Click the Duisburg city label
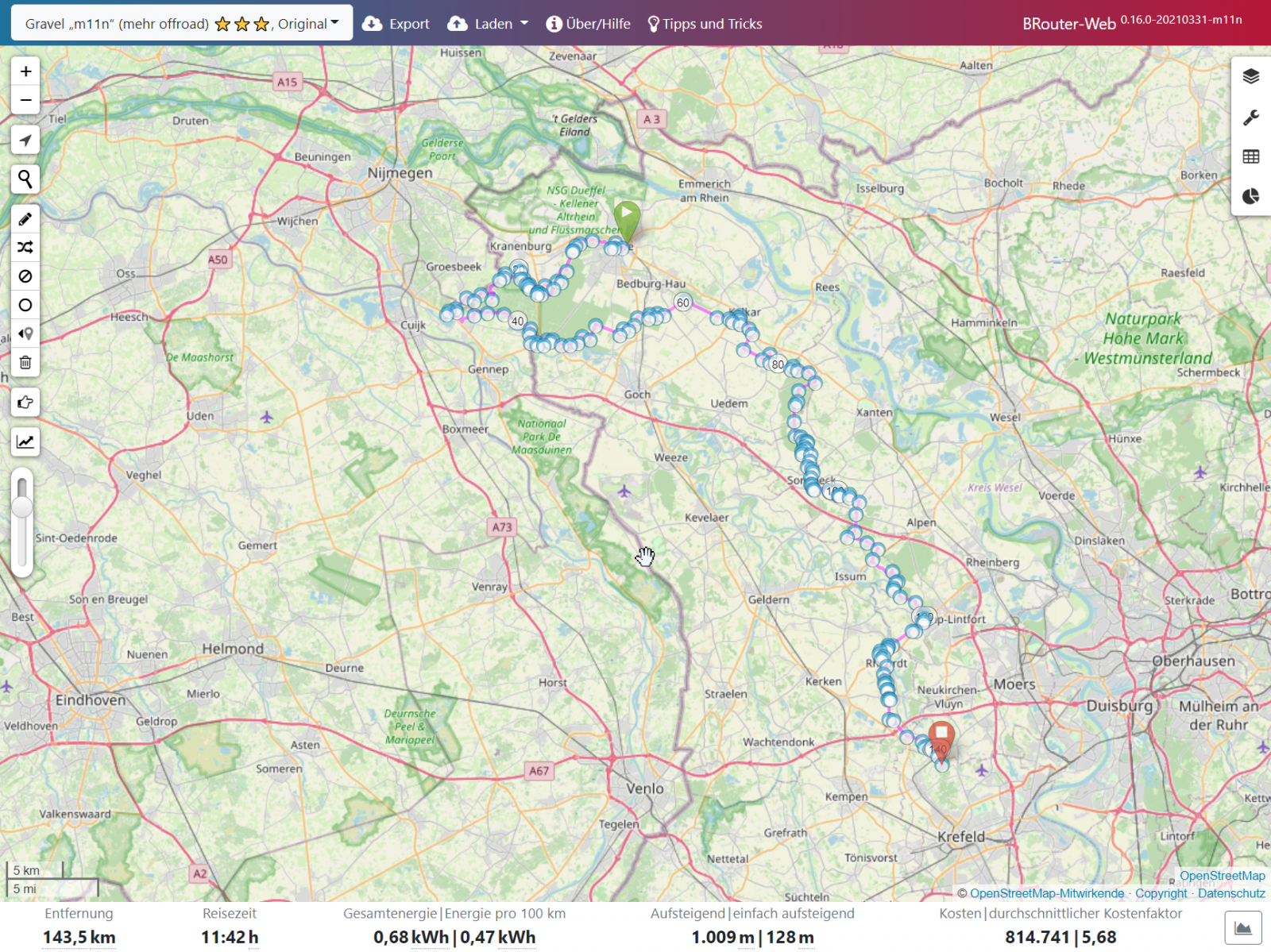1271x952 pixels. (x=1119, y=706)
